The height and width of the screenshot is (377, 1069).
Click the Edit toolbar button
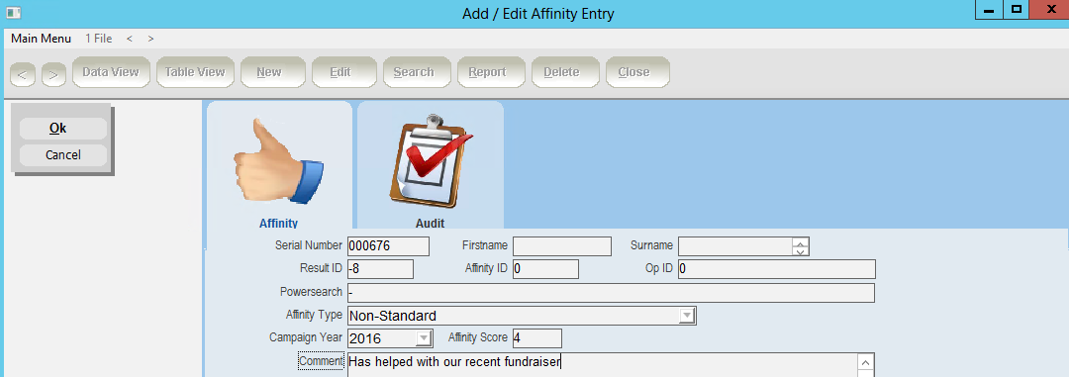(344, 72)
